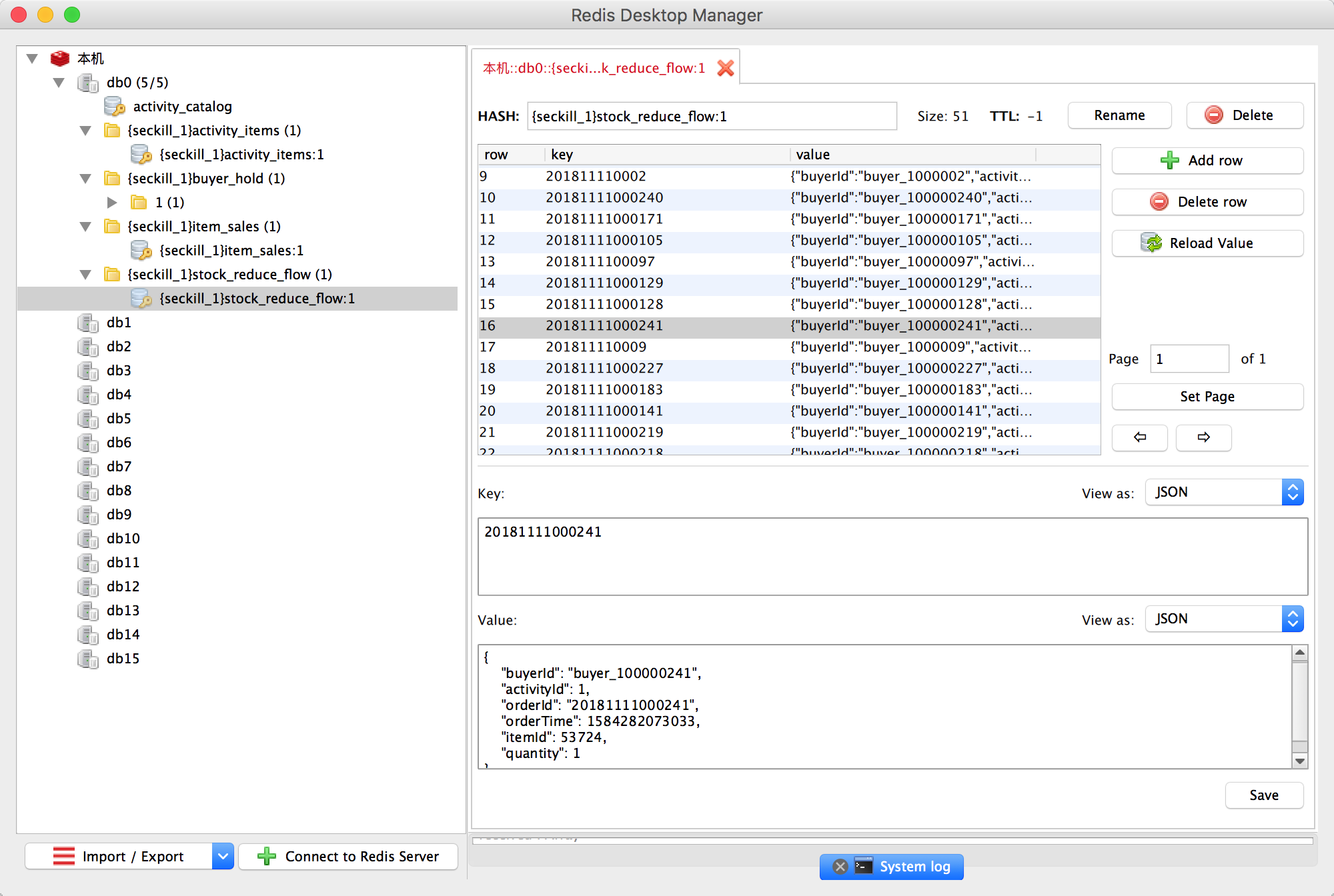Save the edited value
Screen dimensions: 1334x896
click(1264, 795)
